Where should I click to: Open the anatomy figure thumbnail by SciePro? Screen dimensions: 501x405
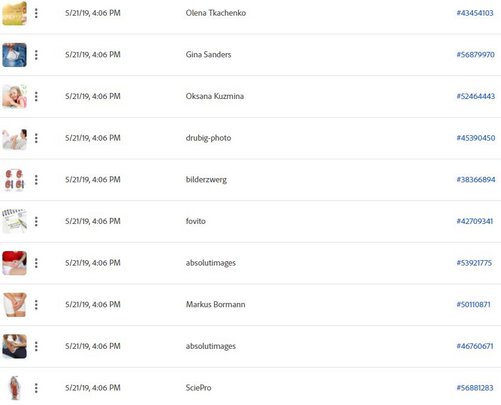[14, 388]
